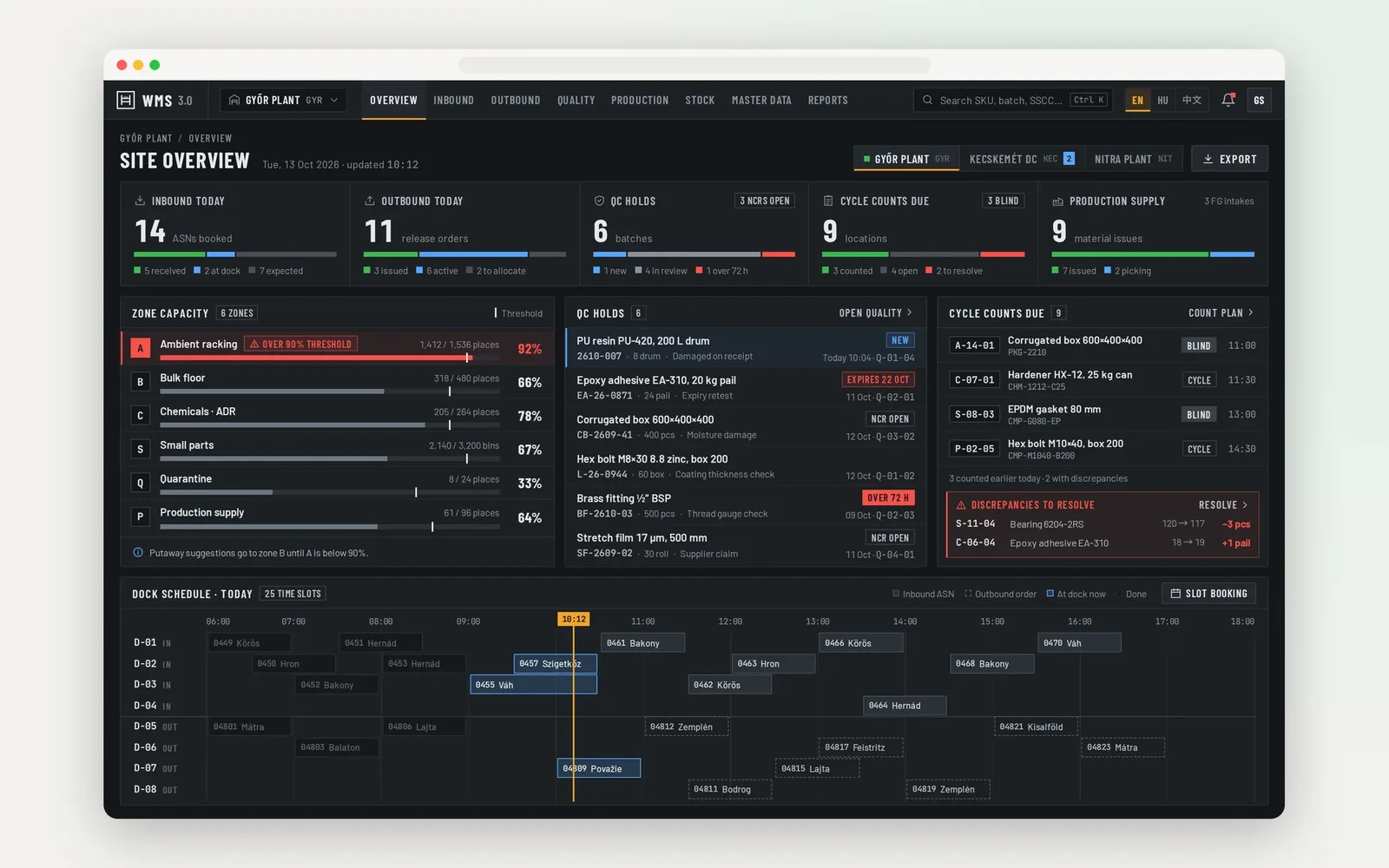Click the WMS logo icon
1389x868 pixels.
coord(126,100)
